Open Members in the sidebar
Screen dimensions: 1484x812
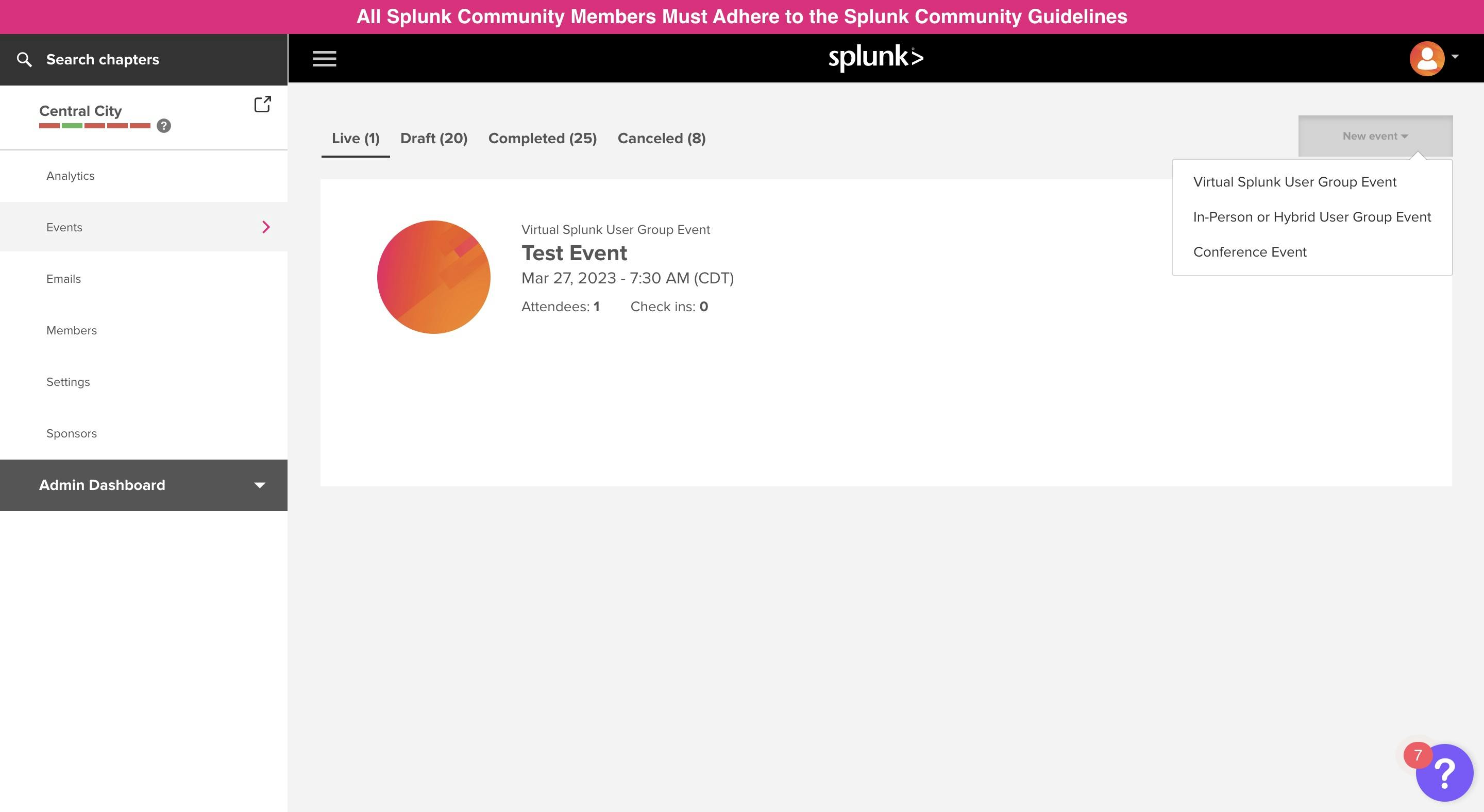143,331
